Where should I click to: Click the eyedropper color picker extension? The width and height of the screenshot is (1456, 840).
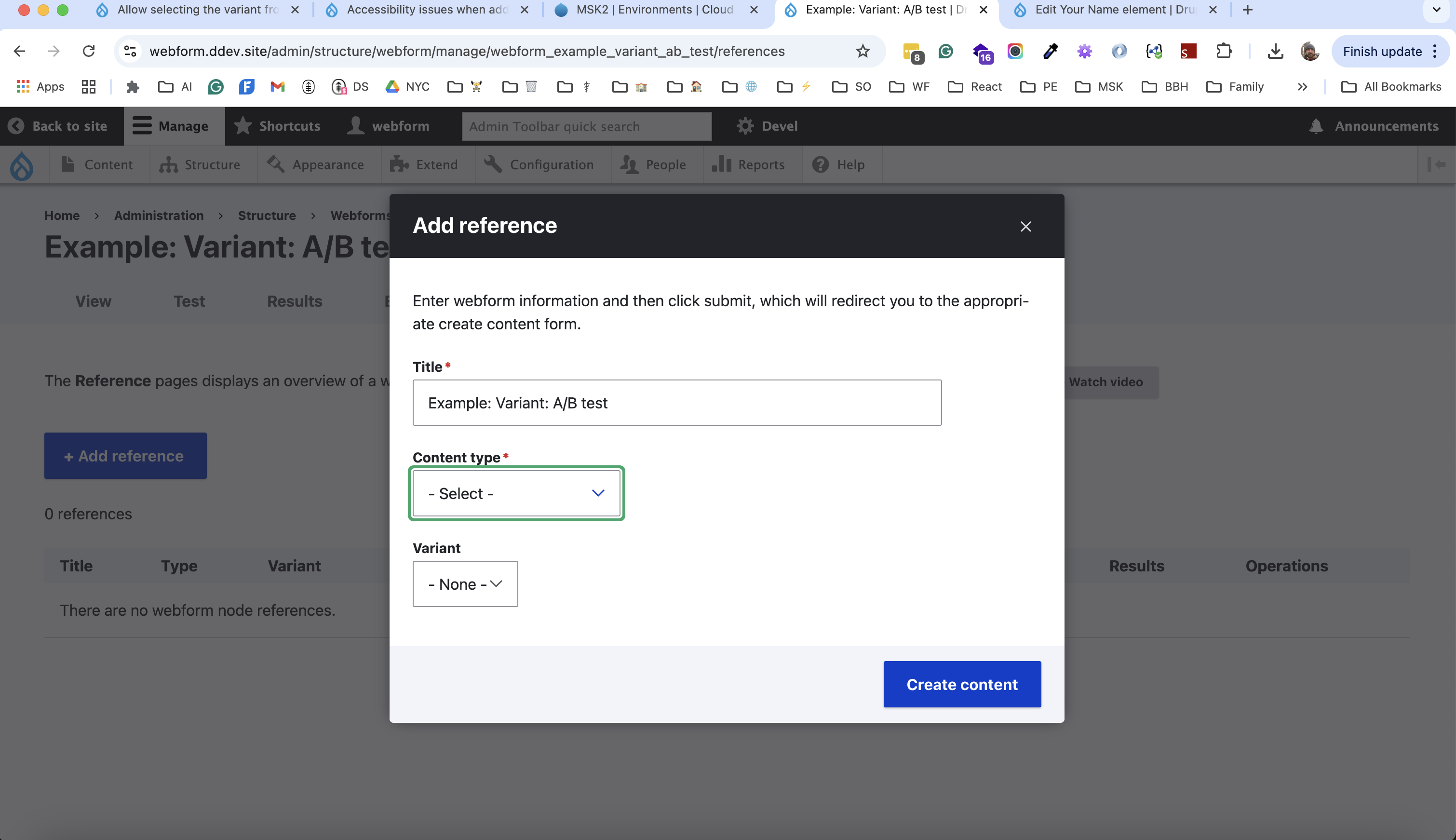click(1050, 51)
